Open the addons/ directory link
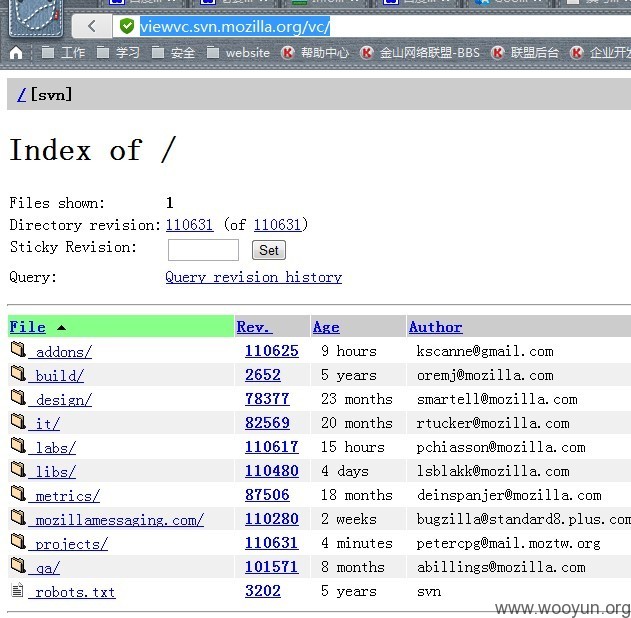Viewport: 631px width, 618px height. (60, 352)
